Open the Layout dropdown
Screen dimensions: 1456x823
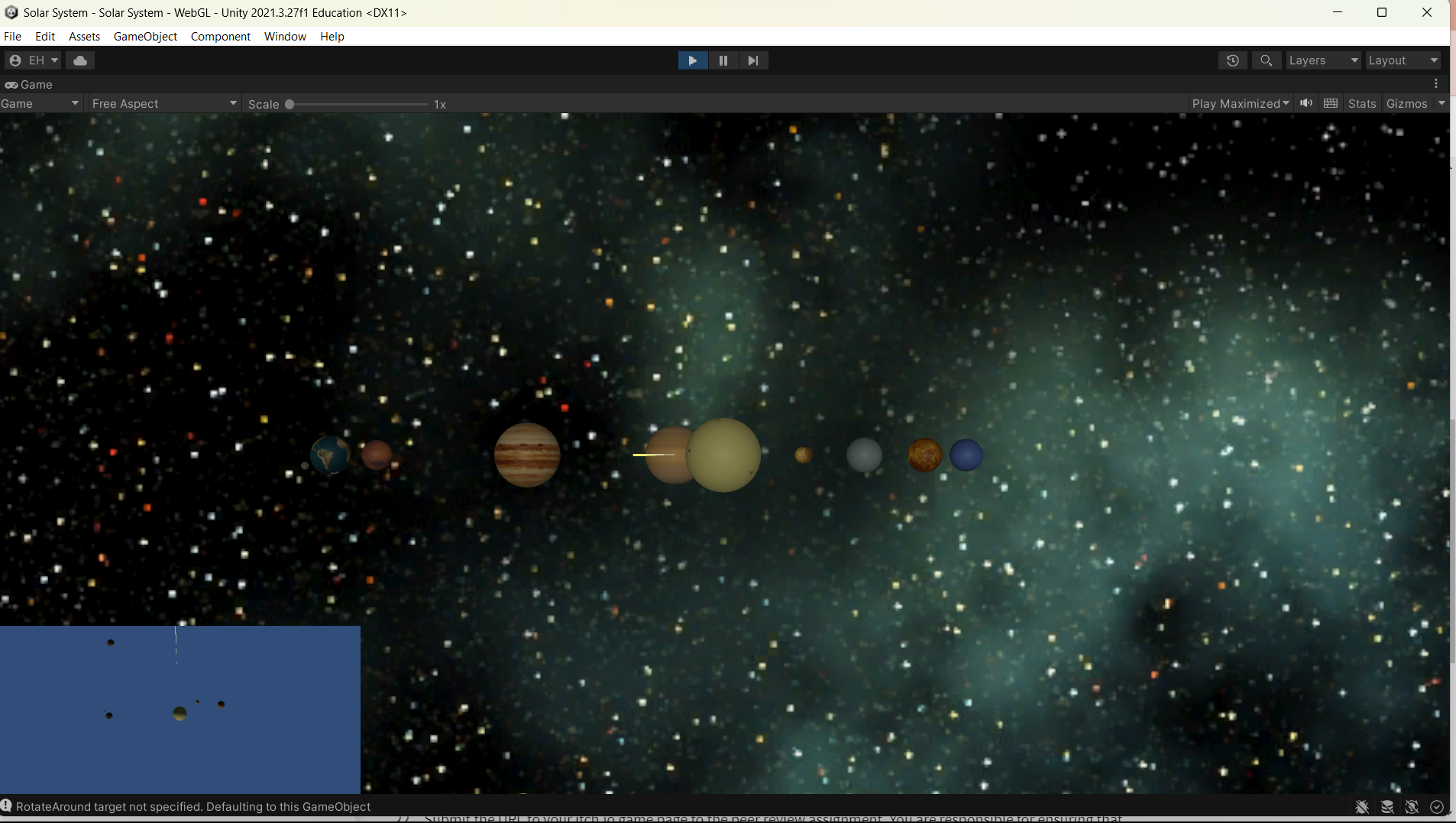point(1403,60)
